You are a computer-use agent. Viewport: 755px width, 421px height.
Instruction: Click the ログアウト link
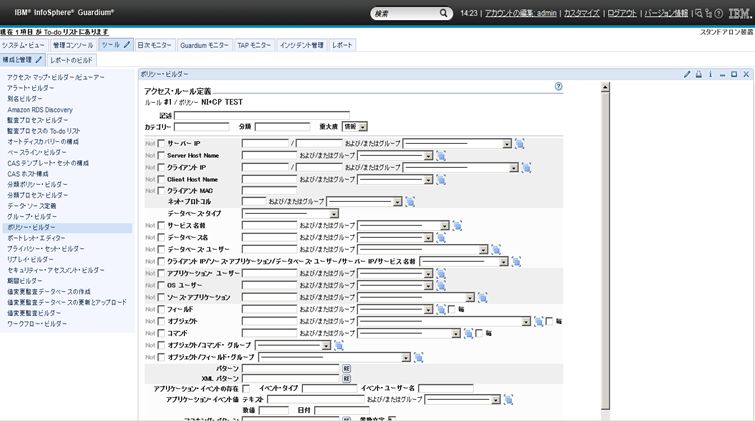pyautogui.click(x=620, y=14)
